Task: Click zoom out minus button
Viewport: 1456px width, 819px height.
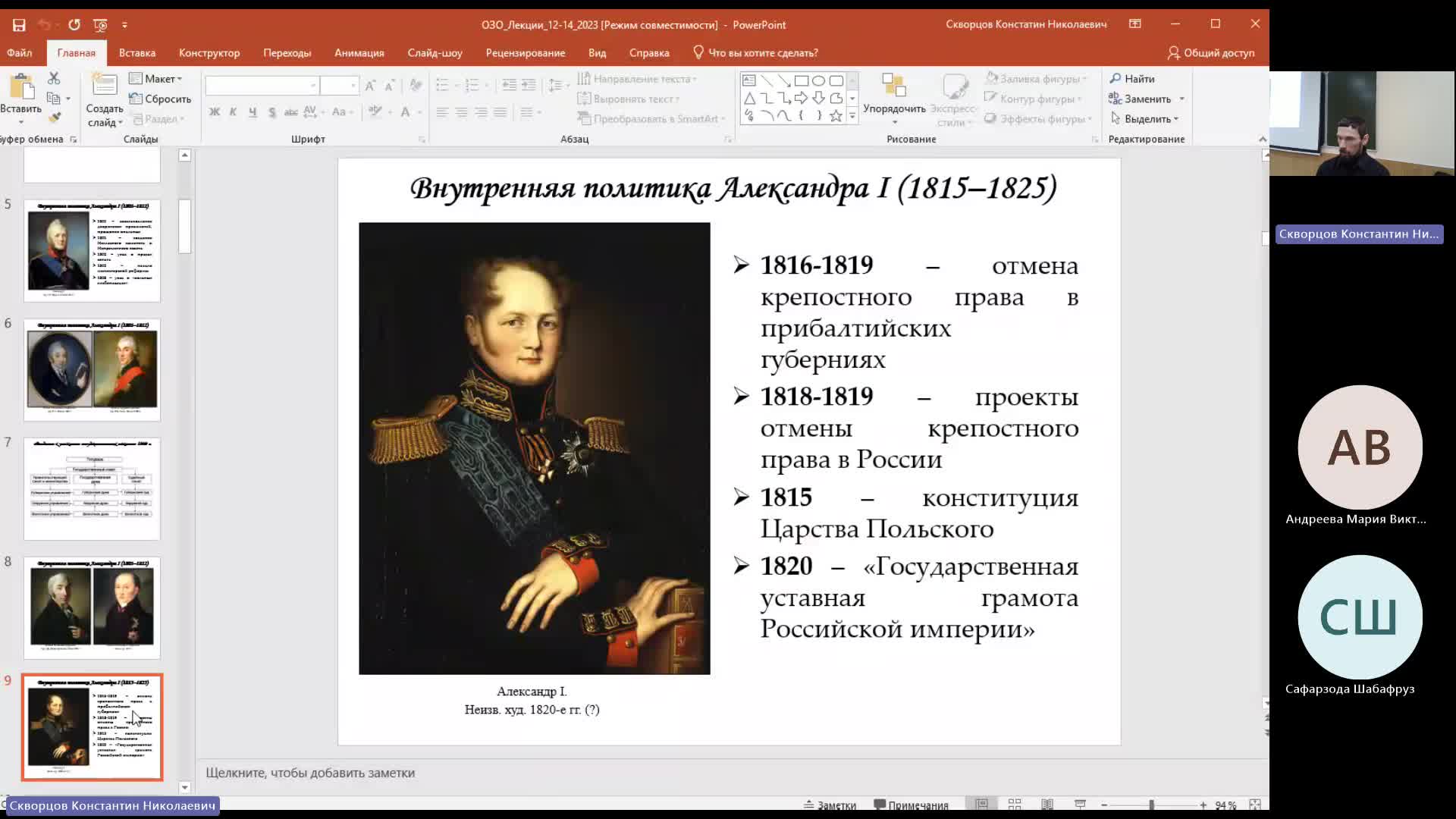Action: [1104, 805]
